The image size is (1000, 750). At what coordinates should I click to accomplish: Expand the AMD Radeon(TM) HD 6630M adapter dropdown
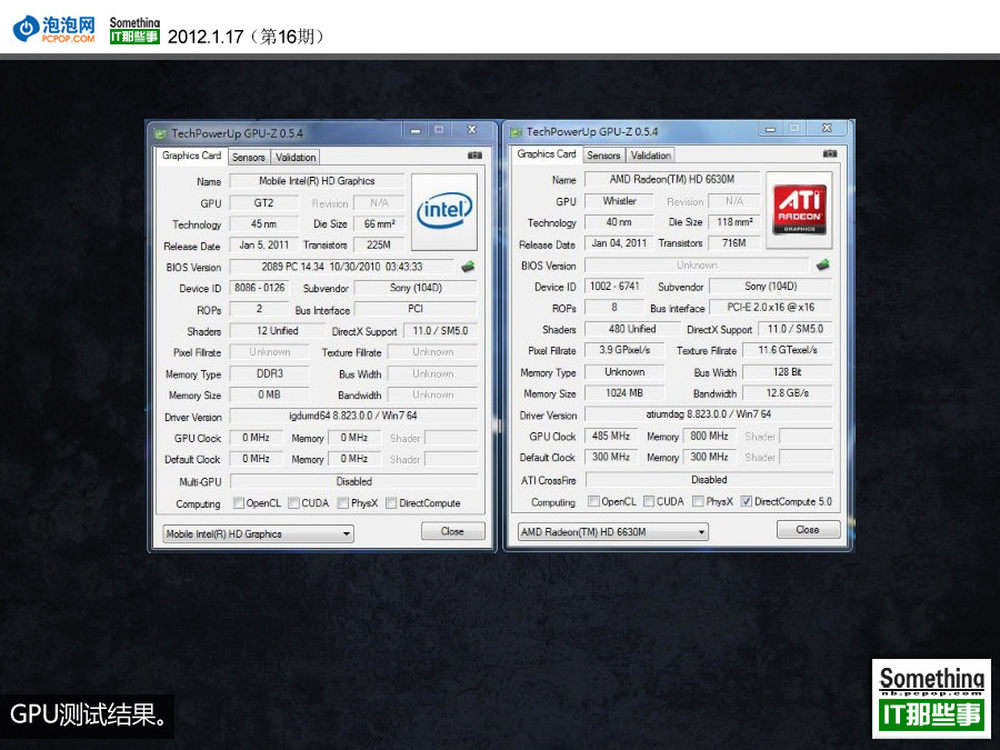tap(613, 532)
